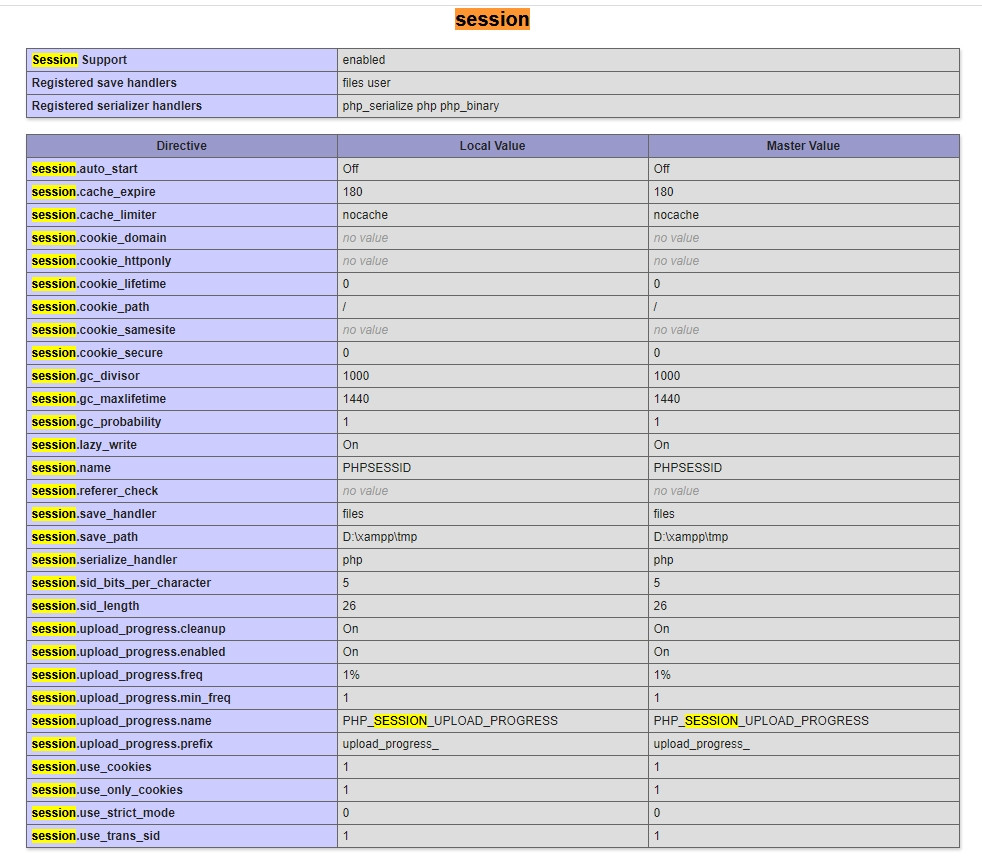
Task: Select the session.use_only_cookies directive
Action: (x=107, y=790)
